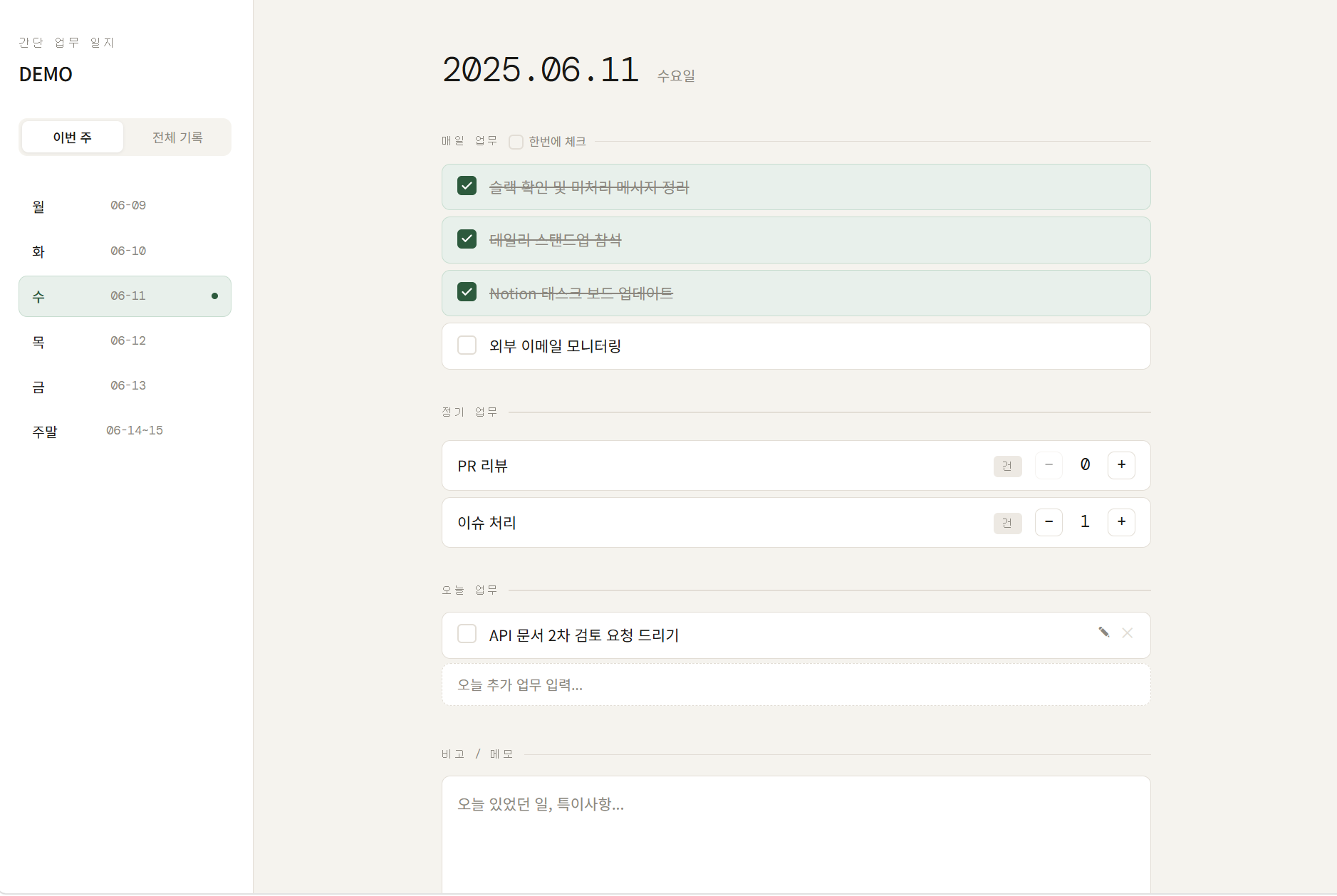Click into the 비고 / 메모 text area
Image resolution: width=1337 pixels, height=896 pixels.
click(x=796, y=835)
